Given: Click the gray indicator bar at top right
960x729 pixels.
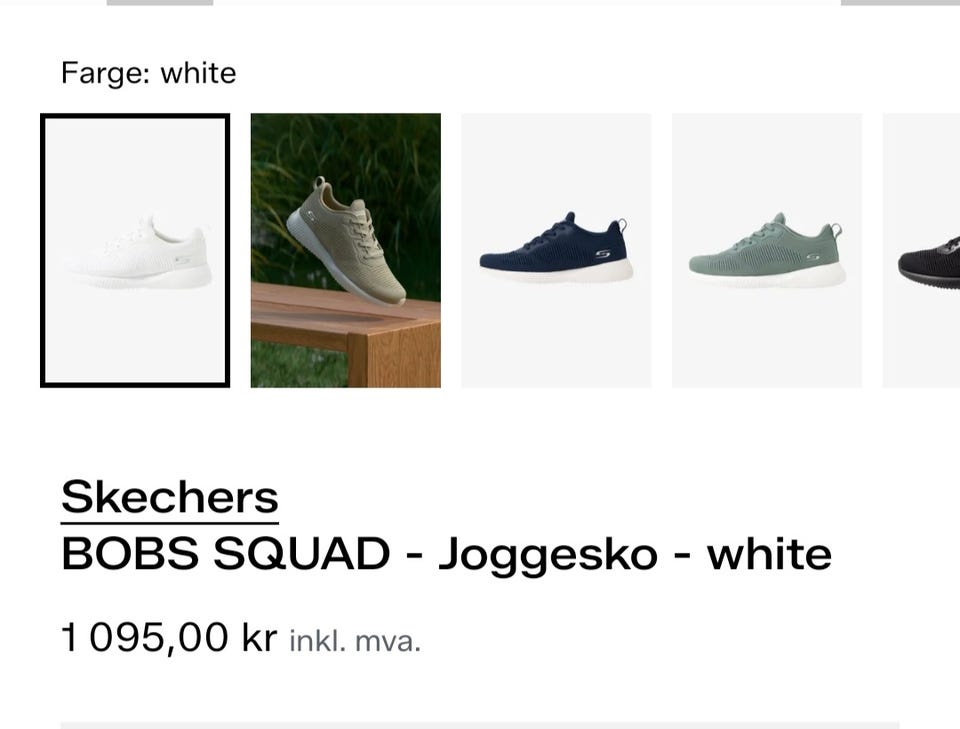Looking at the screenshot, I should tap(900, 2).
